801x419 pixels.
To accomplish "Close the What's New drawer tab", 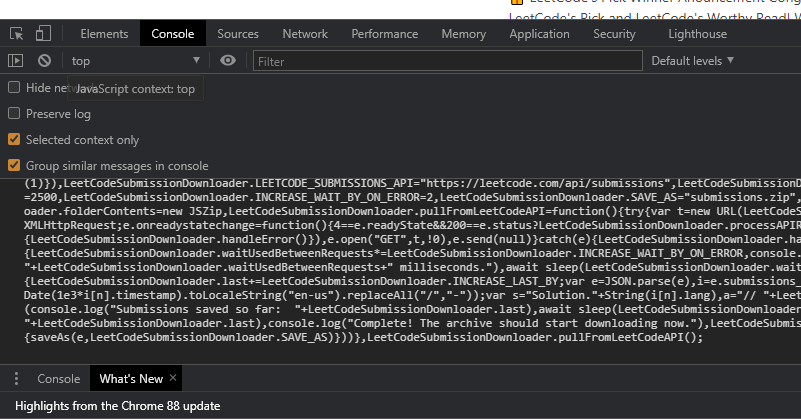I will (x=173, y=378).
